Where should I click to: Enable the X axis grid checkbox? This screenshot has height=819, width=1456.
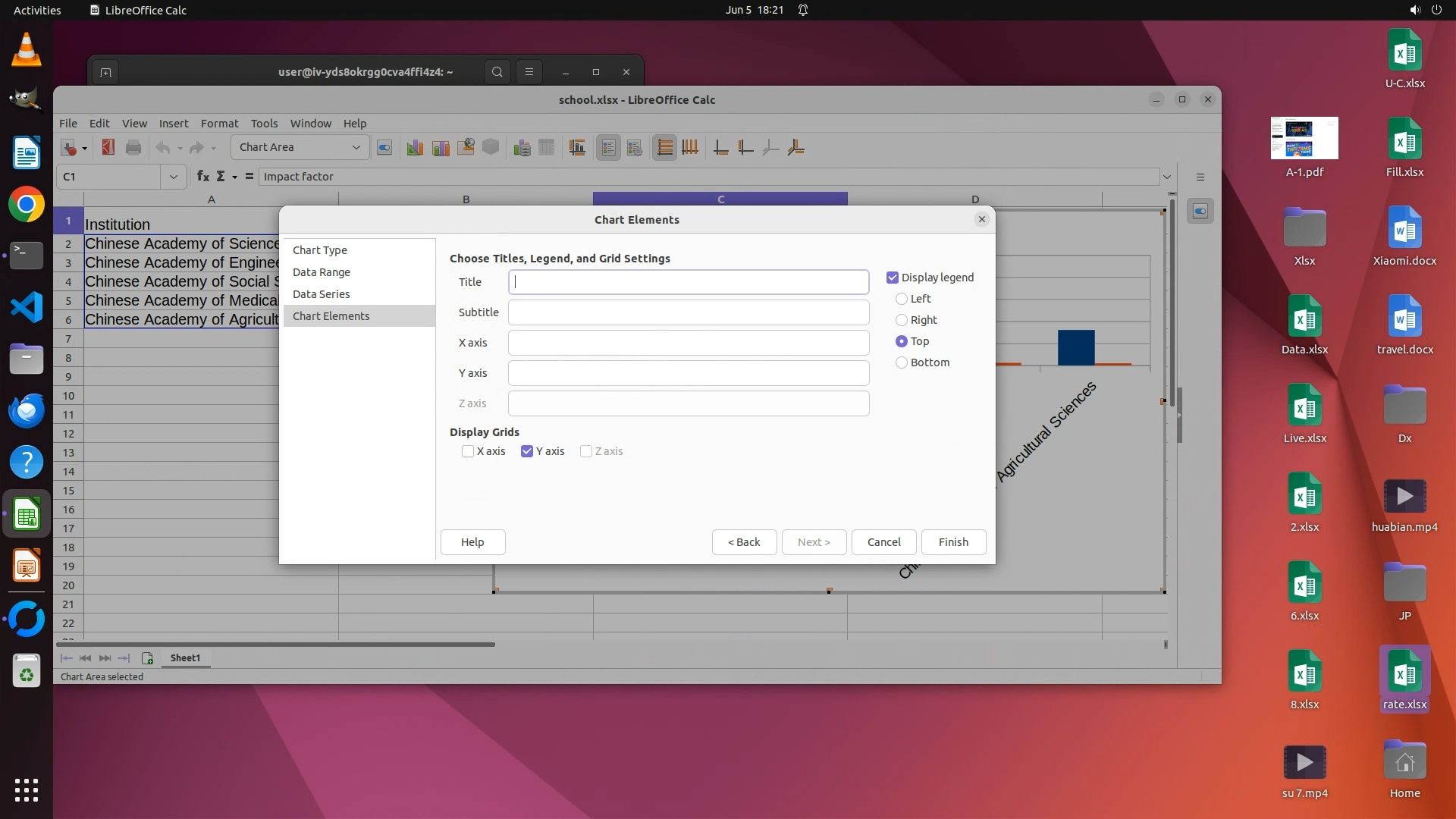click(x=468, y=451)
